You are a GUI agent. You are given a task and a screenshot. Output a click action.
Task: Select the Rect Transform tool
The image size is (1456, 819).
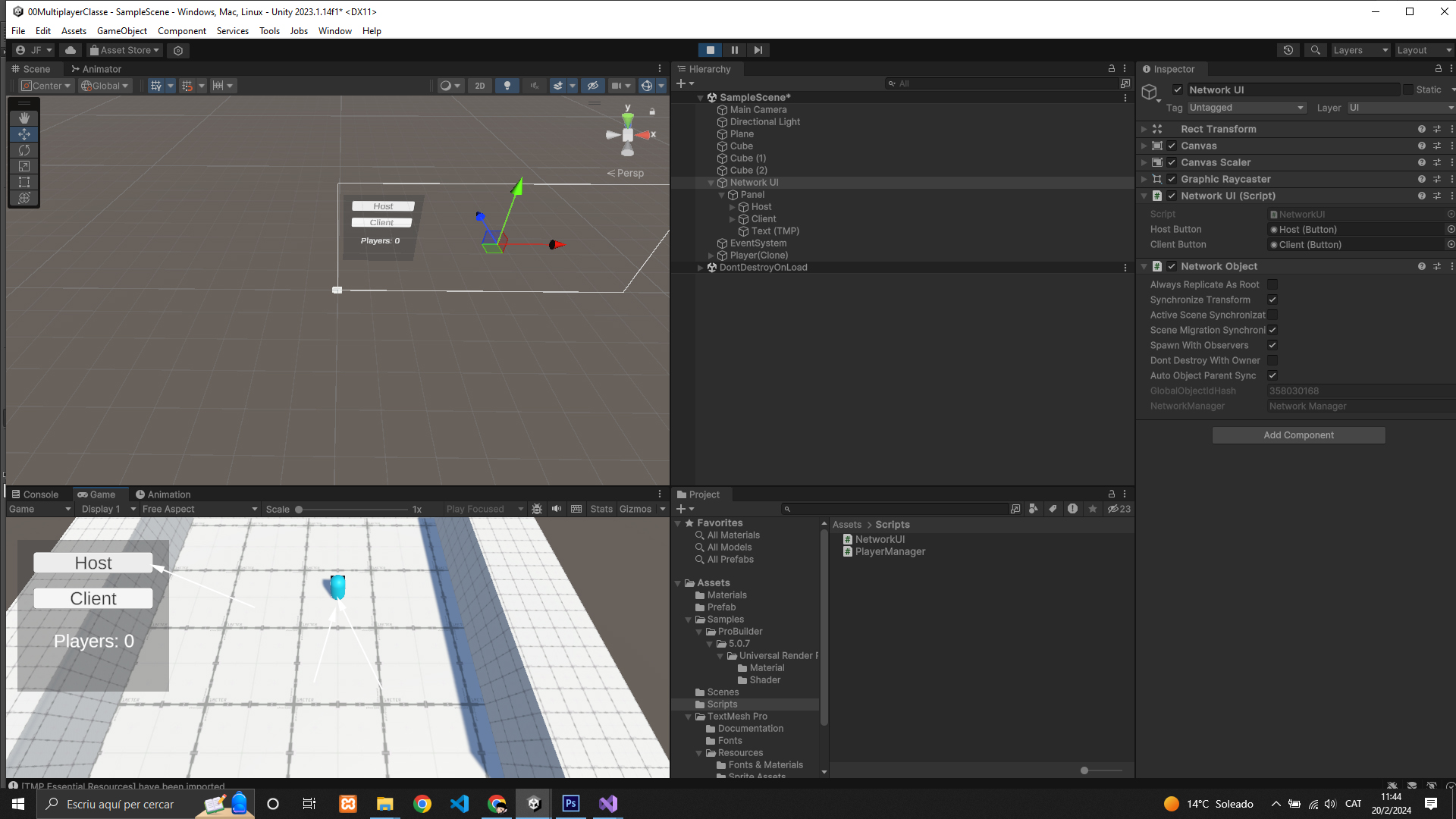pyautogui.click(x=24, y=182)
